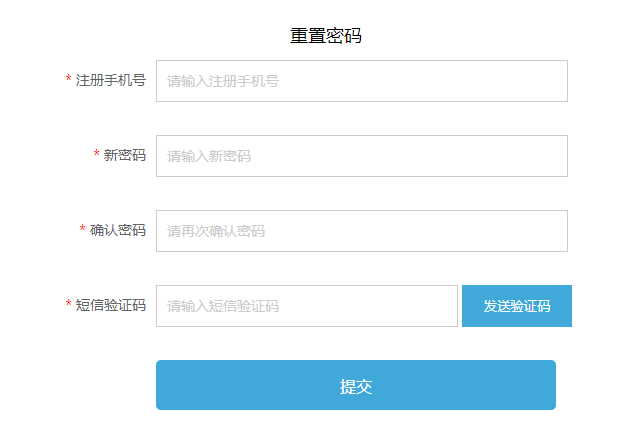Click placeholder text 请输入短信验证码
Viewport: 629px width, 438px height.
click(x=223, y=306)
